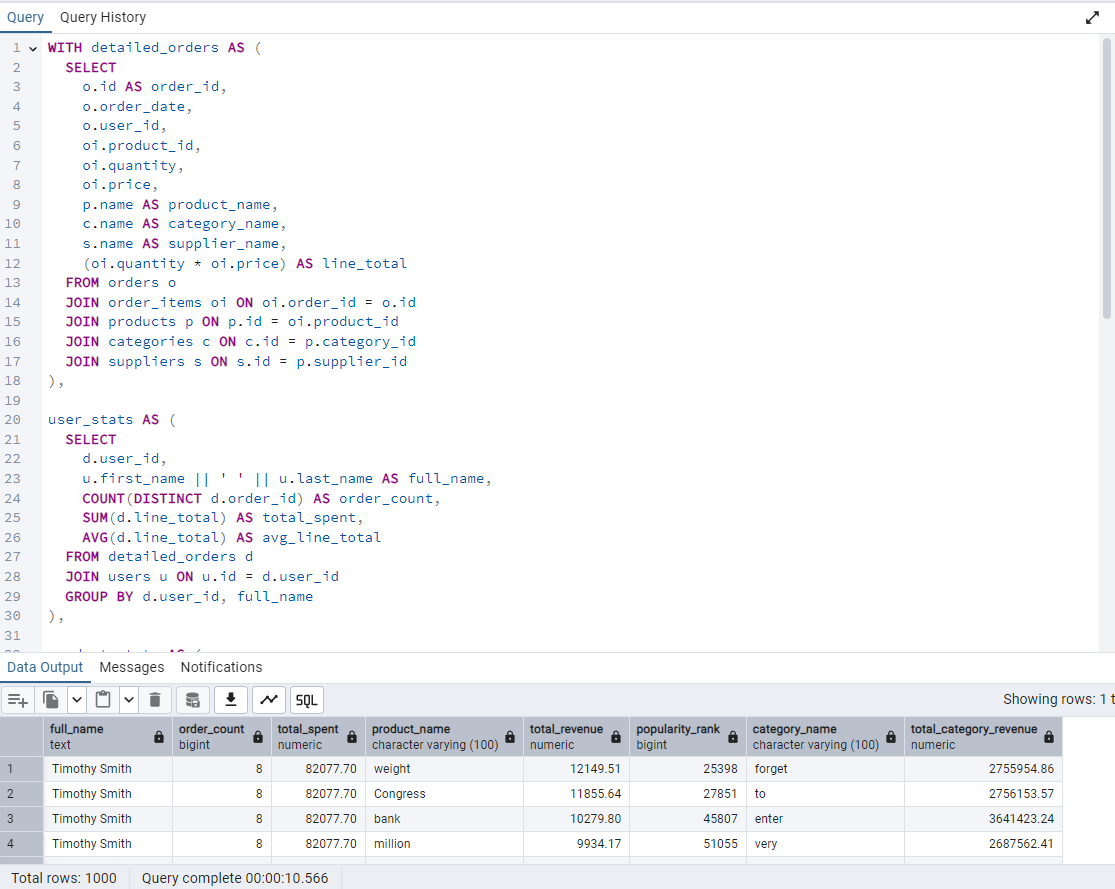
Task: Click the query editor vertical scrollbar
Action: click(1107, 180)
